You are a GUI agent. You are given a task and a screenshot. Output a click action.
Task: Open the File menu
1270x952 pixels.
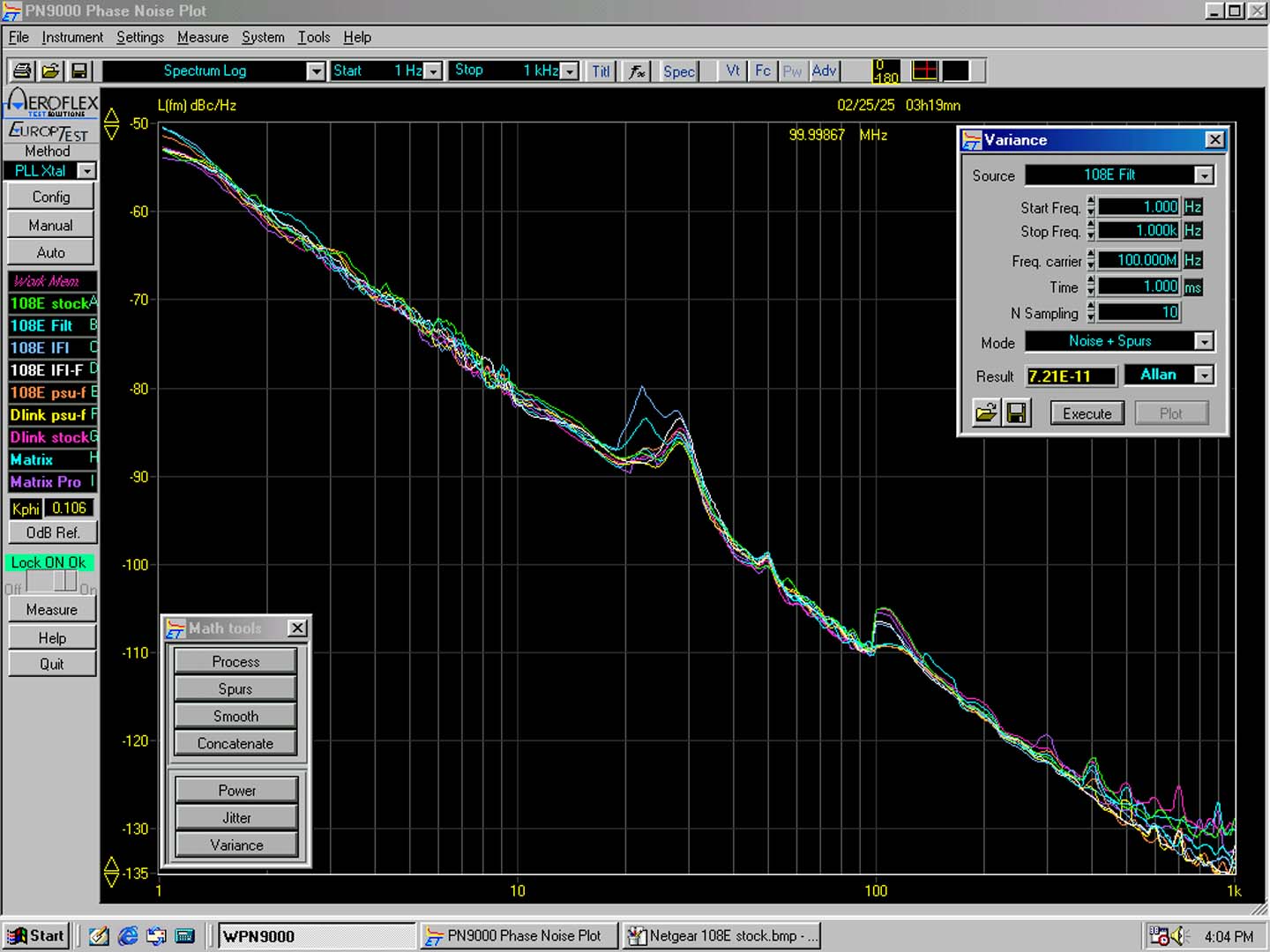(x=19, y=37)
